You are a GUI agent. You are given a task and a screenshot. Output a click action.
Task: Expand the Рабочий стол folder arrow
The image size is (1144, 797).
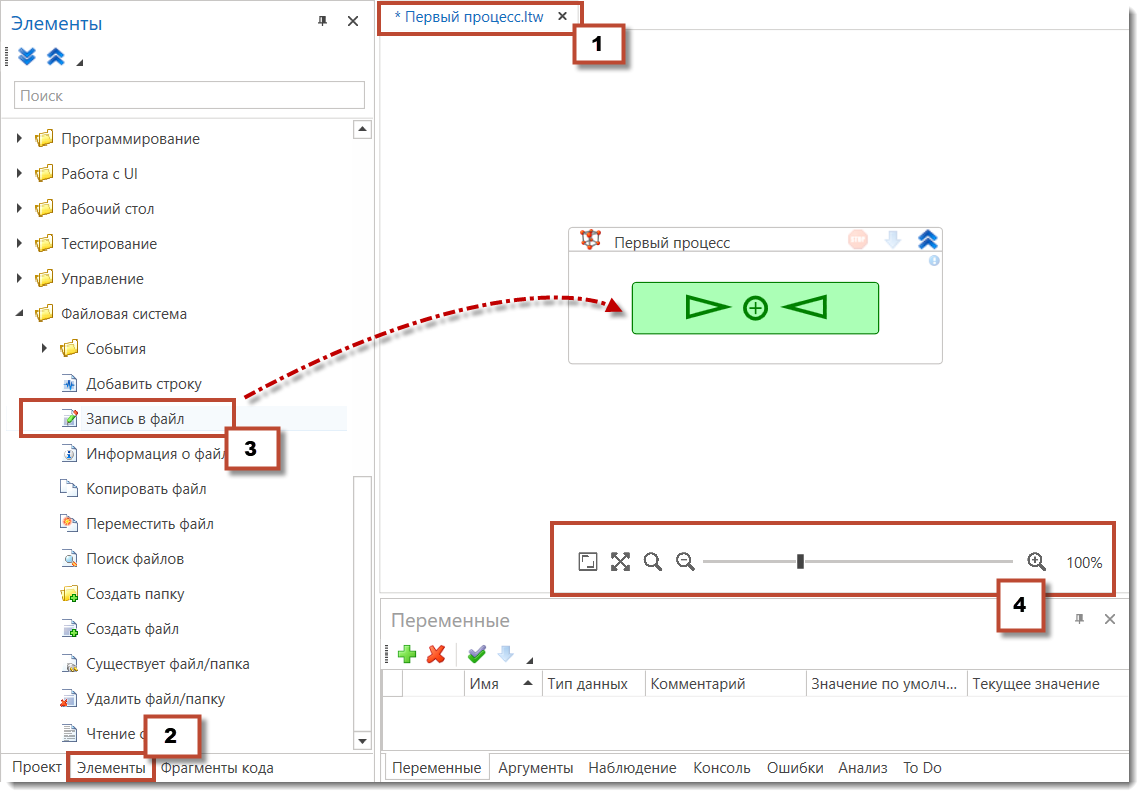(x=19, y=208)
